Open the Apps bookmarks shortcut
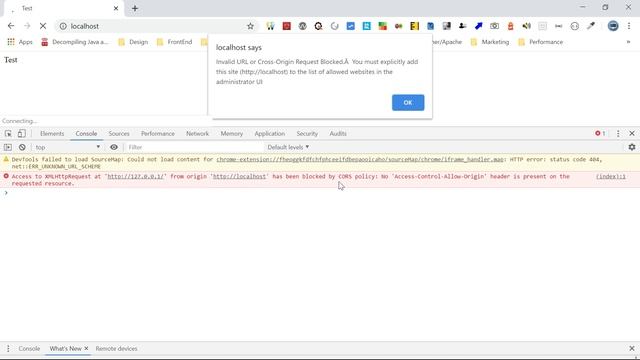The height and width of the screenshot is (360, 640). coord(20,42)
